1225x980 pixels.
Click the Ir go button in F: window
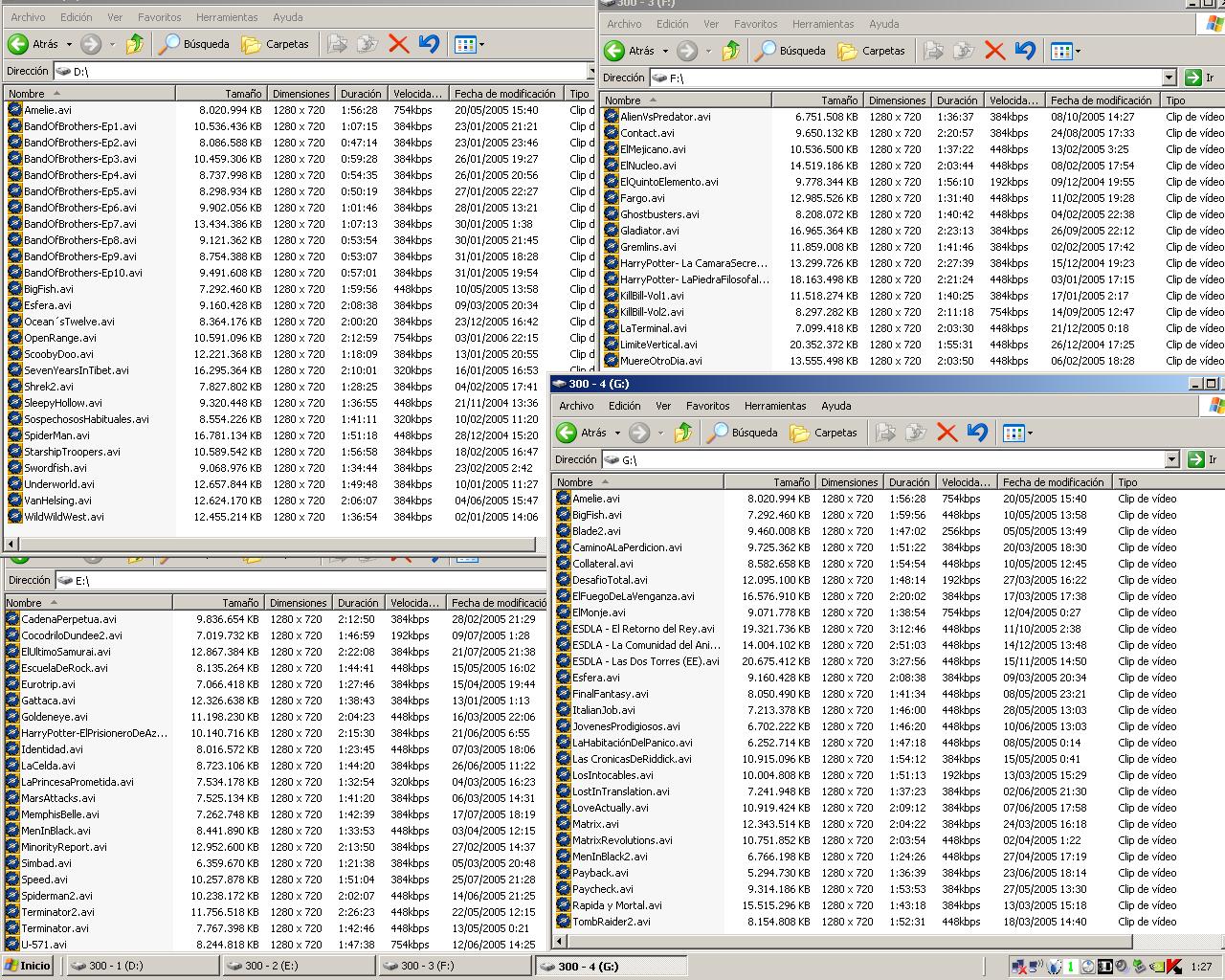tap(1200, 78)
